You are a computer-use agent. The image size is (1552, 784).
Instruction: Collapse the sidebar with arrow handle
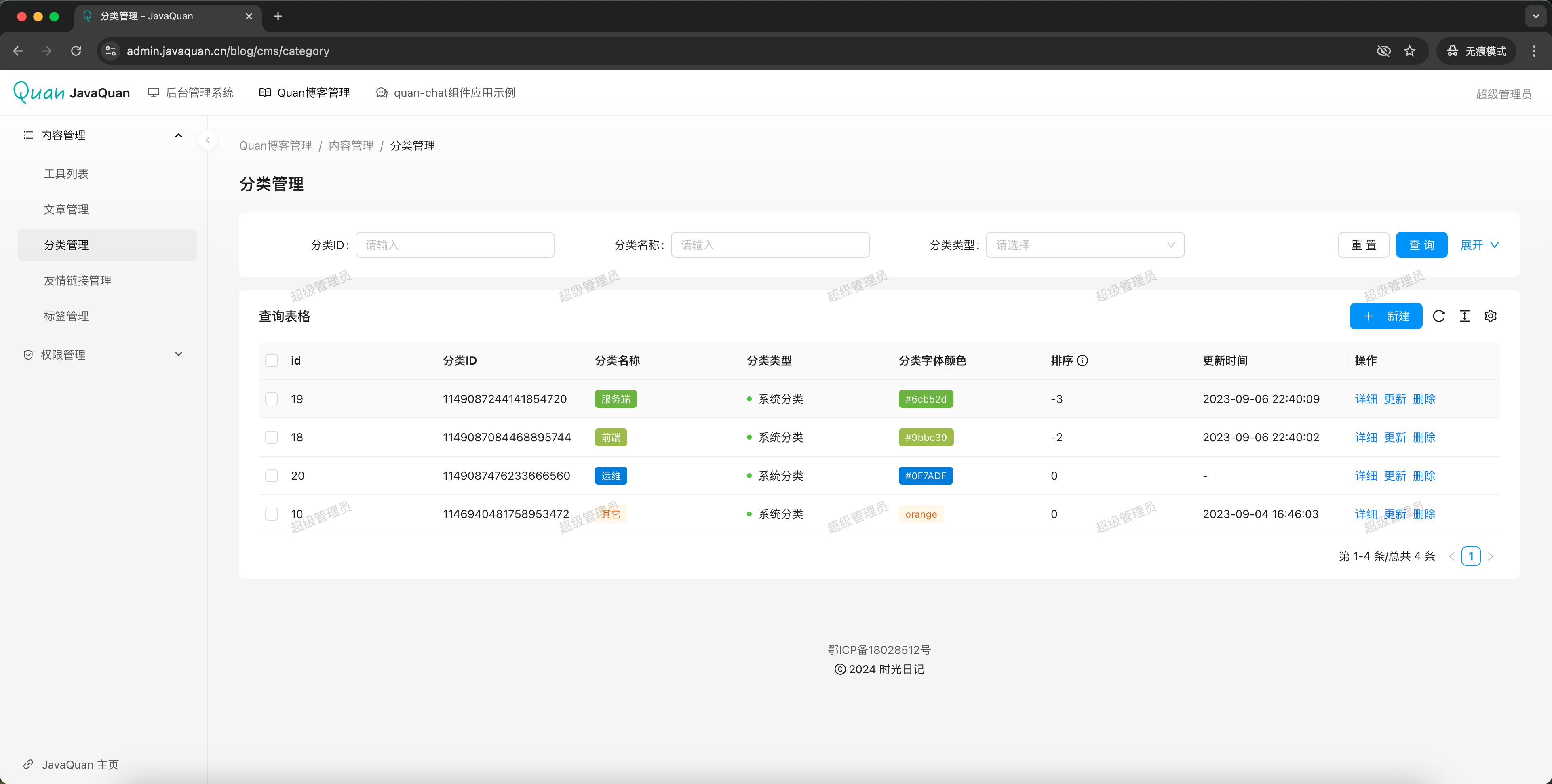tap(208, 140)
